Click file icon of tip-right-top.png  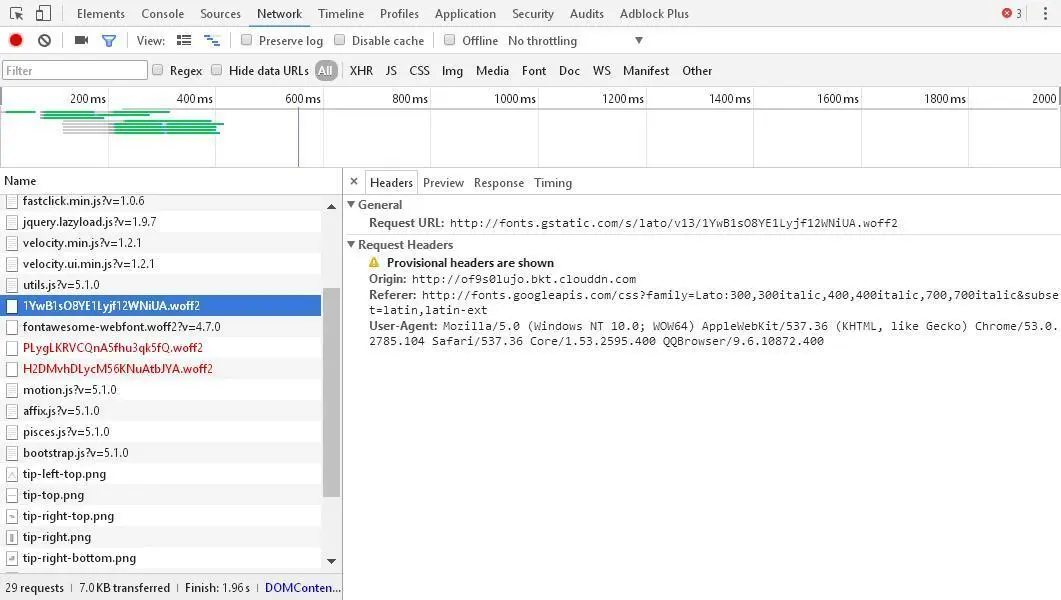tap(12, 516)
